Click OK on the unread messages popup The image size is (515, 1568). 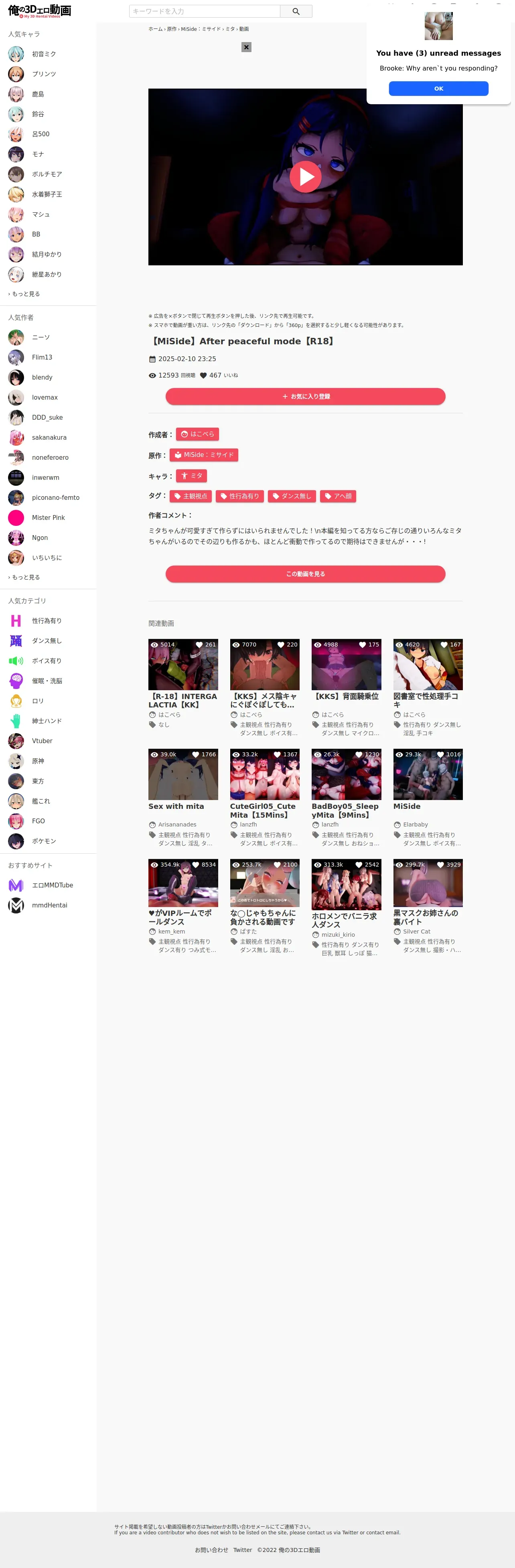click(x=438, y=88)
